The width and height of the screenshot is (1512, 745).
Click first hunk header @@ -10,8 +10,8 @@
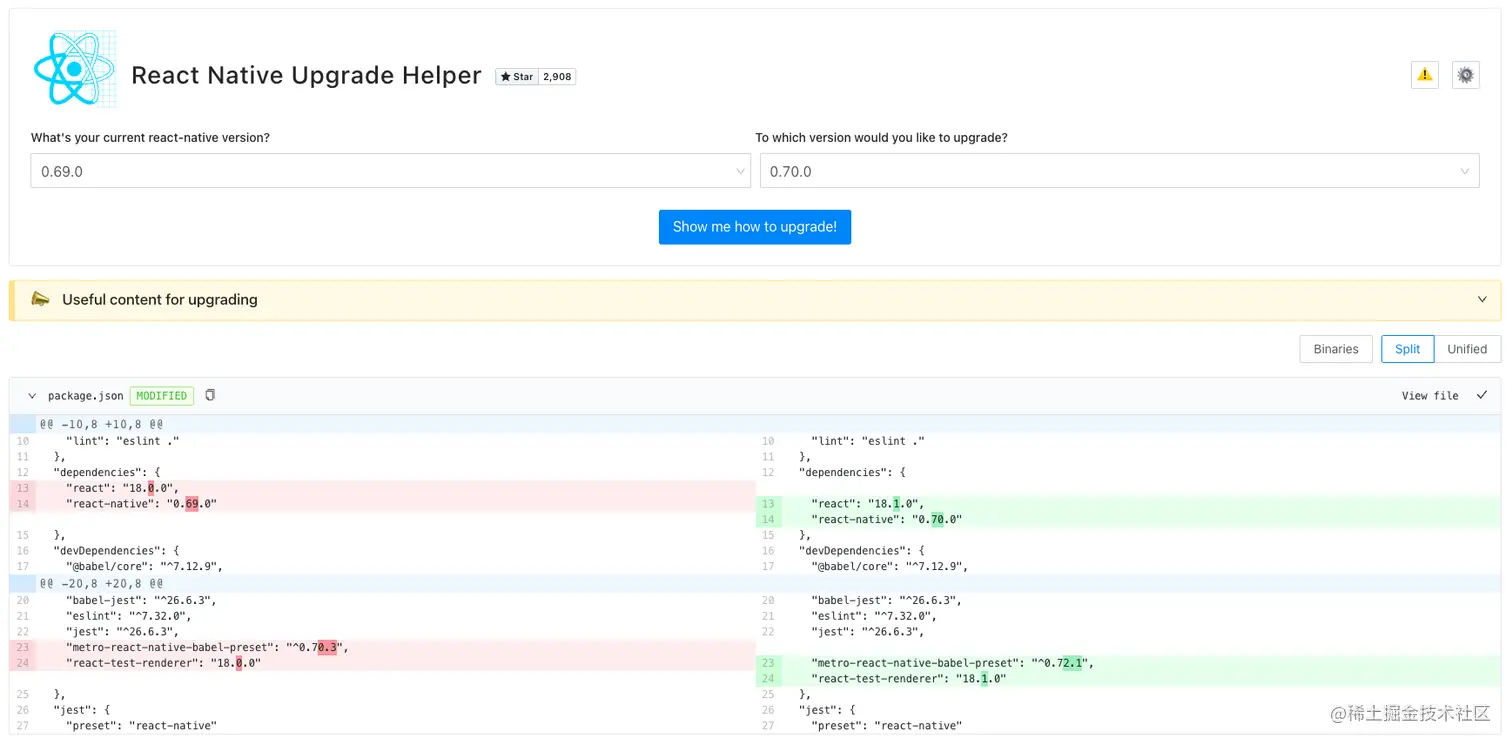pyautogui.click(x=101, y=424)
